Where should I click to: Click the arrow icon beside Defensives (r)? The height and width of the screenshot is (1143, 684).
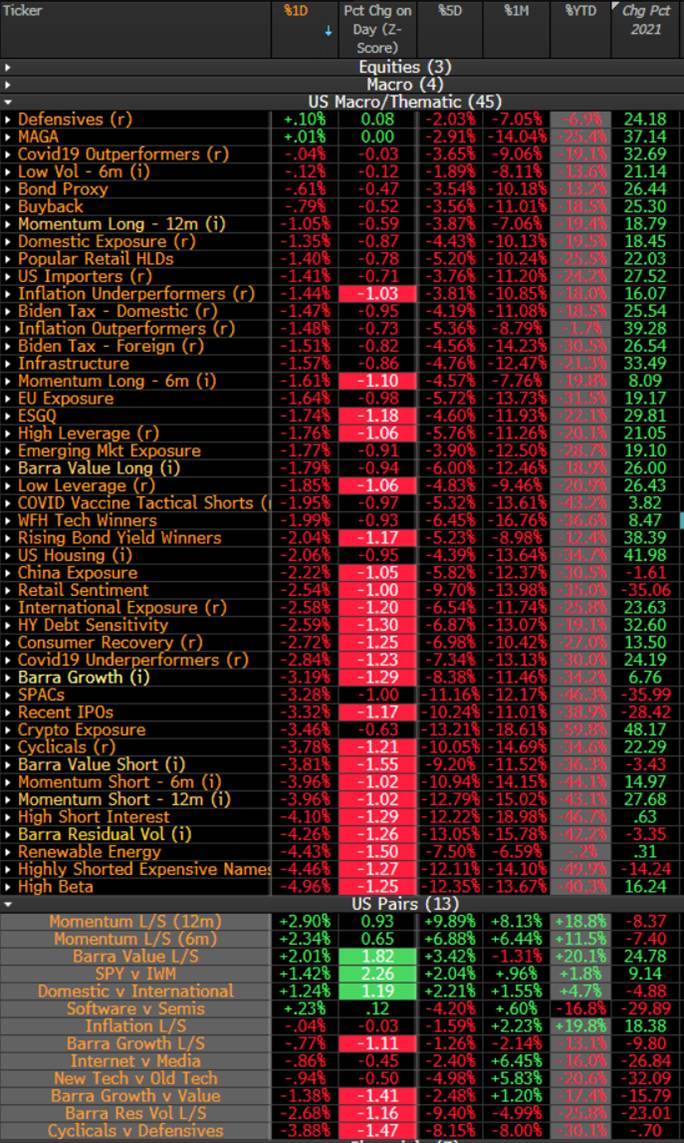pyautogui.click(x=8, y=119)
